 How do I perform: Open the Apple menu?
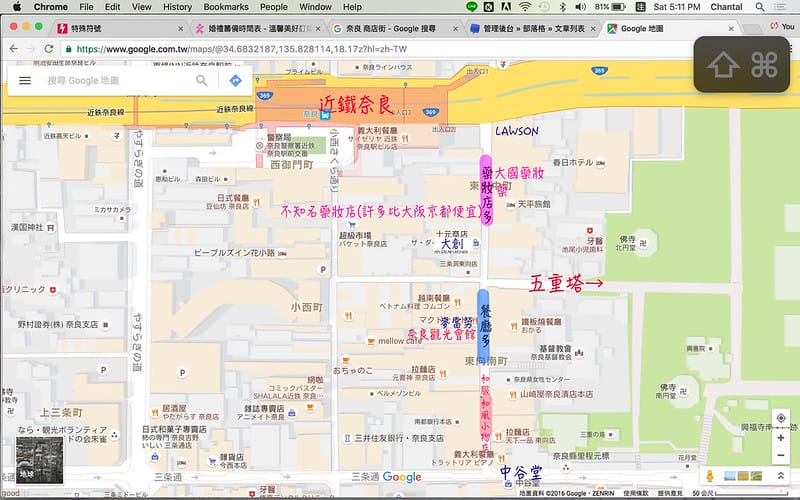17,7
